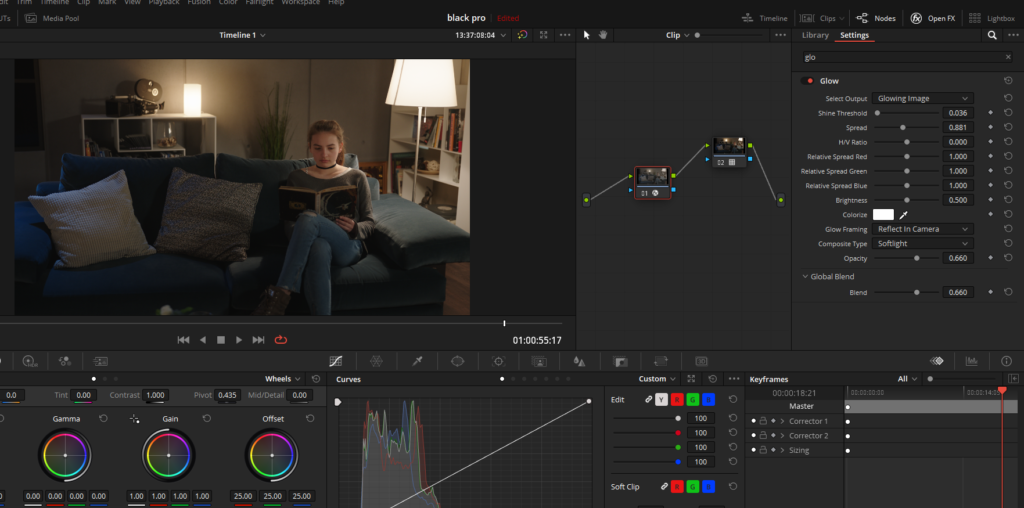Open the Information palette icon
Viewport: 1024px width, 508px height.
pyautogui.click(x=1006, y=360)
